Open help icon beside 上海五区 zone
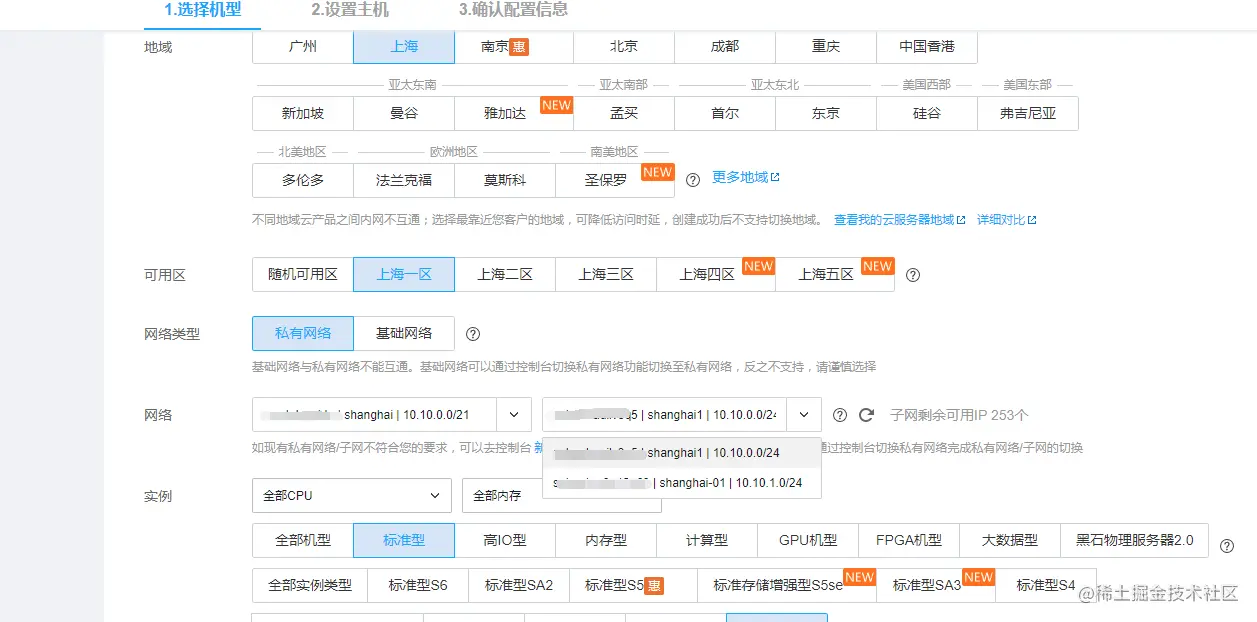The image size is (1257, 622). [x=912, y=275]
